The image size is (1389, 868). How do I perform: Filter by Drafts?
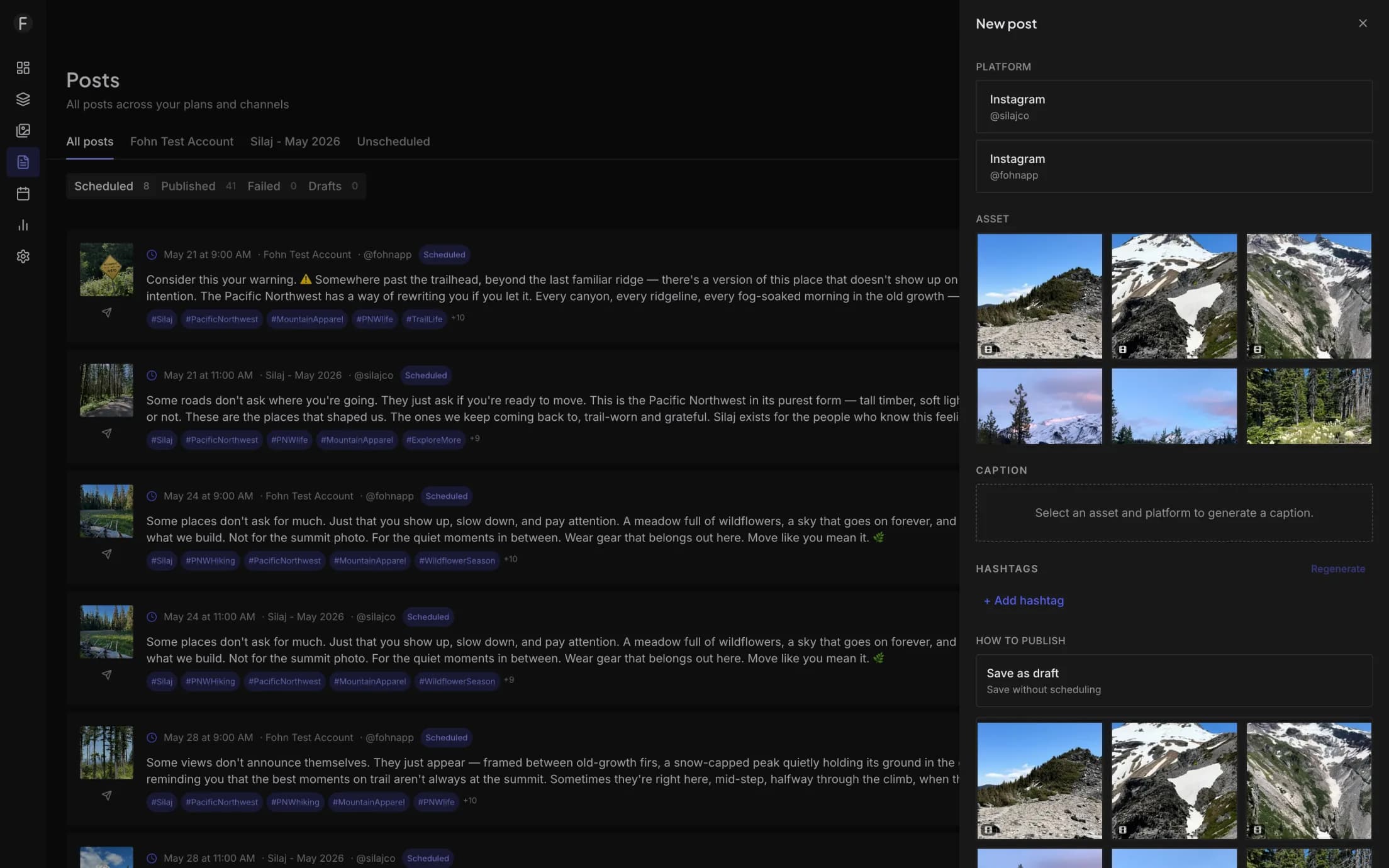pos(333,186)
